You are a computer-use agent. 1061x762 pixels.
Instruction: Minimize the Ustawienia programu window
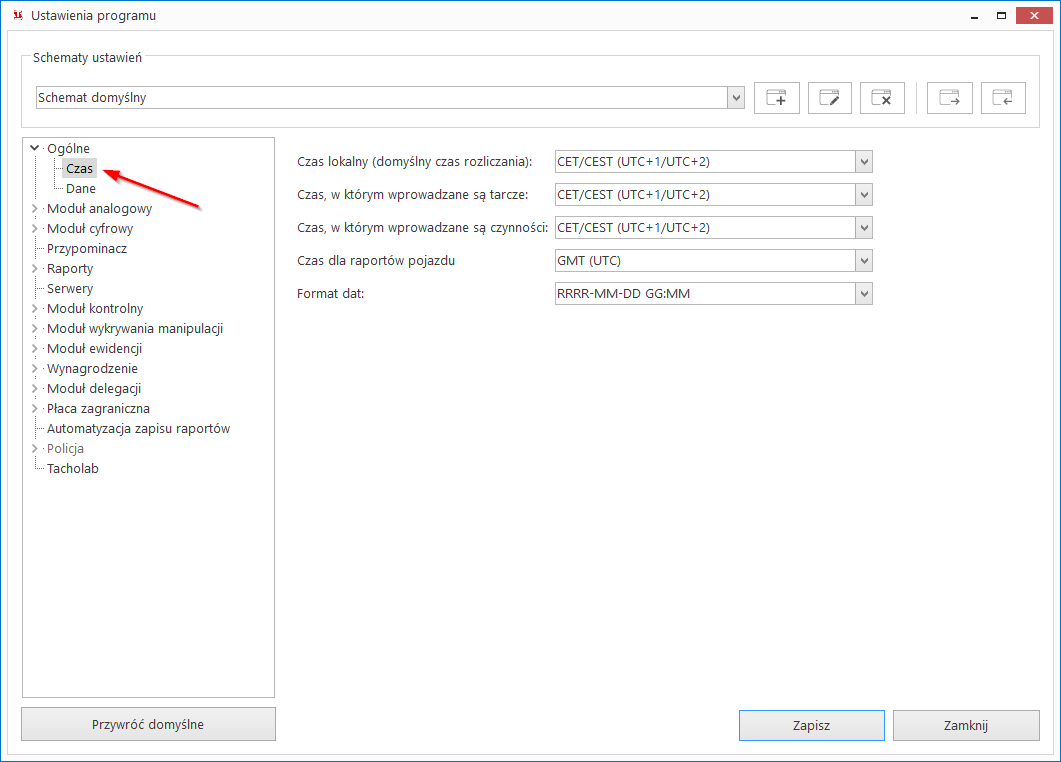pyautogui.click(x=974, y=16)
